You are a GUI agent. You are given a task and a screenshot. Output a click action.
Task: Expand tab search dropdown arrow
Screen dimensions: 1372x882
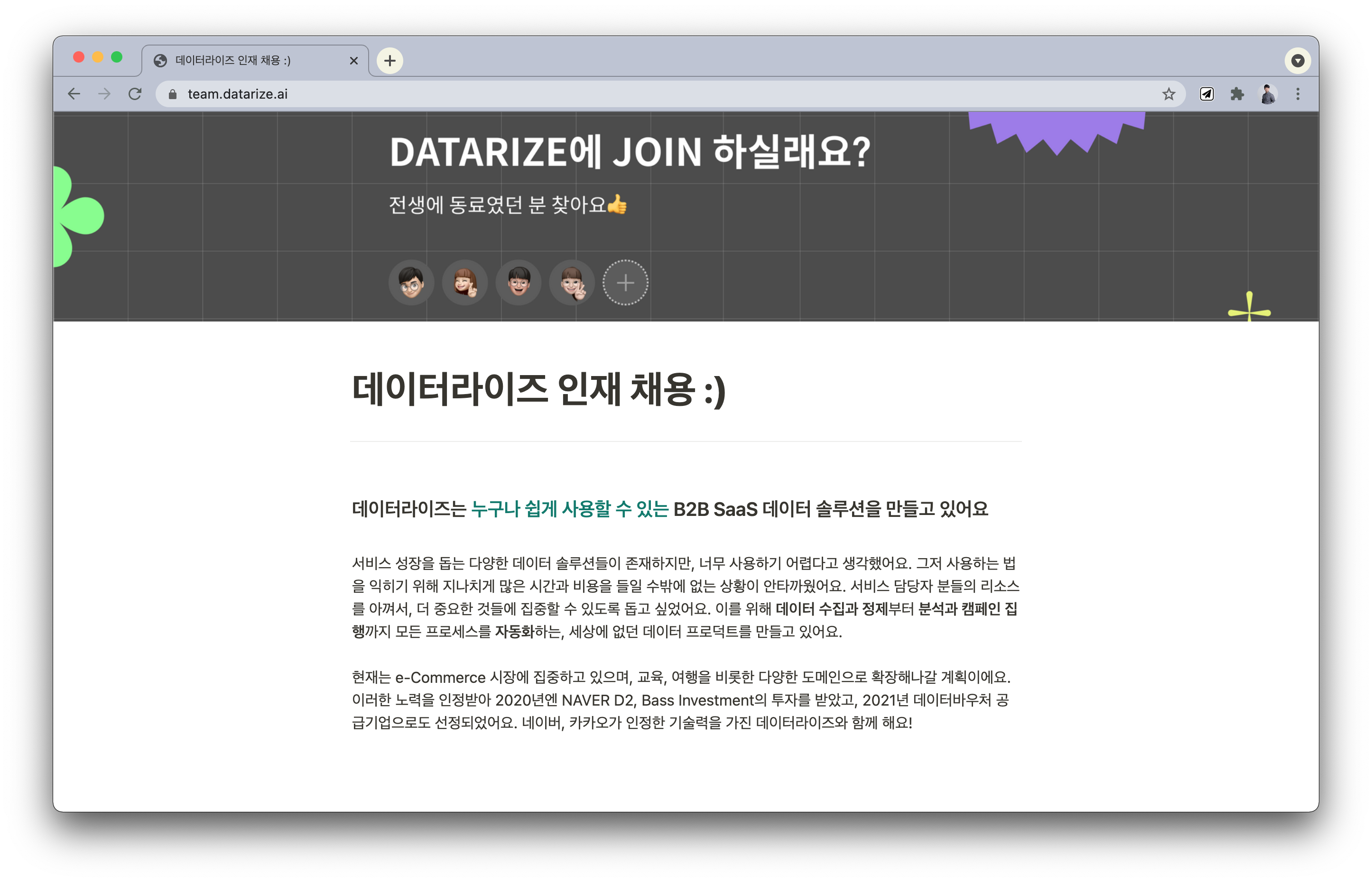click(1298, 61)
